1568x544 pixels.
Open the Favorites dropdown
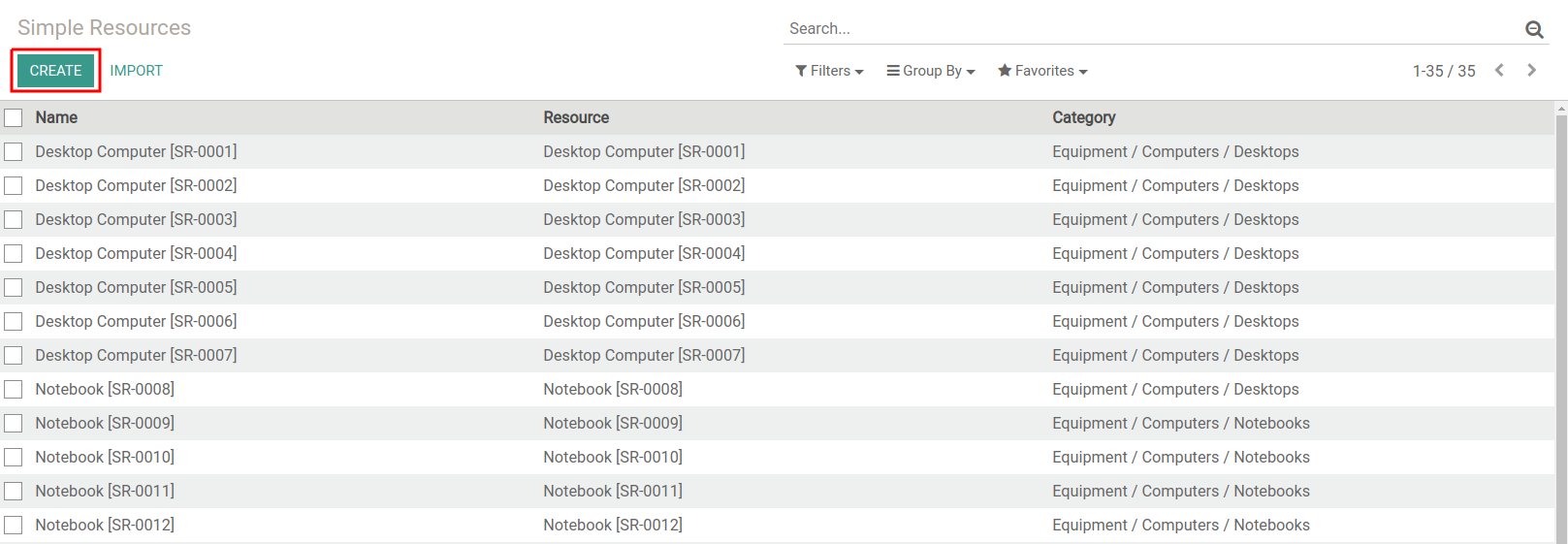tap(1042, 71)
